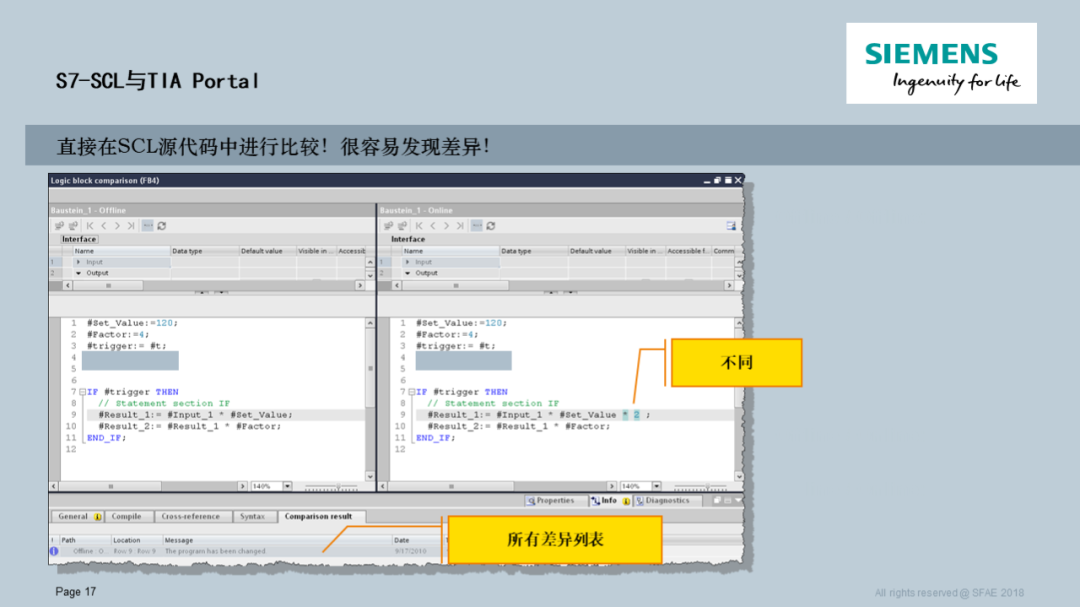Collapse the inspector window via its arrow
Image resolution: width=1080 pixels, height=607 pixels.
738,501
